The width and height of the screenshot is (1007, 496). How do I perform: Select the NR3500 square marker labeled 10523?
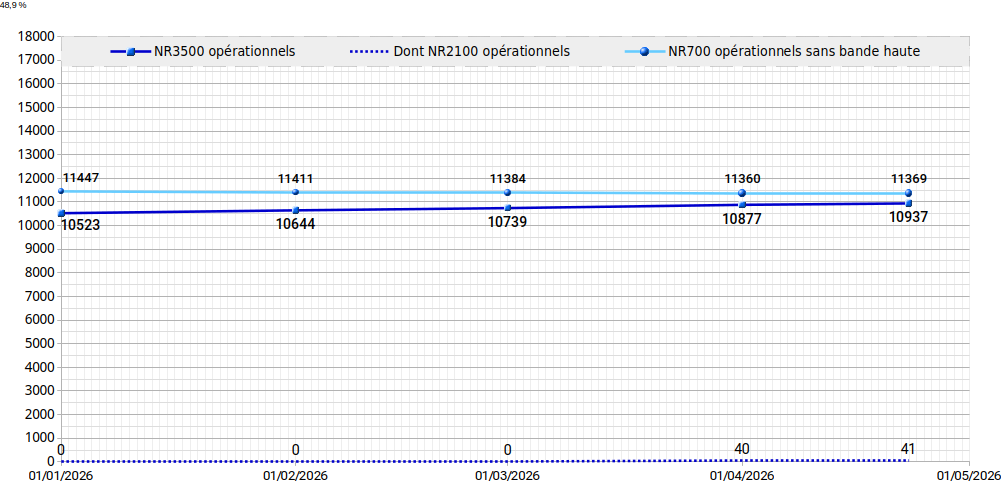click(61, 213)
